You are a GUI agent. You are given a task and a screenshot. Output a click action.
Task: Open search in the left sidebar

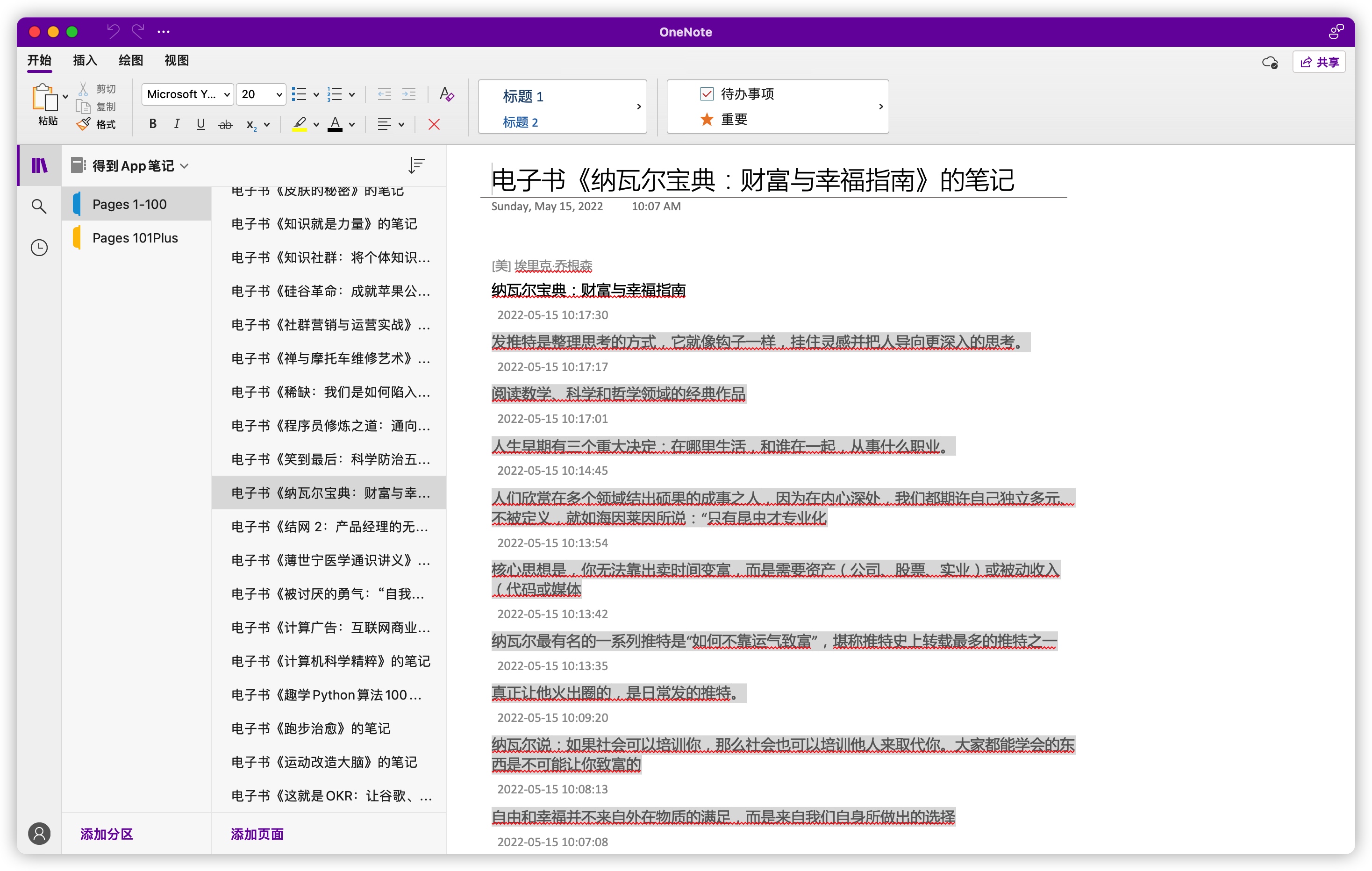[39, 206]
